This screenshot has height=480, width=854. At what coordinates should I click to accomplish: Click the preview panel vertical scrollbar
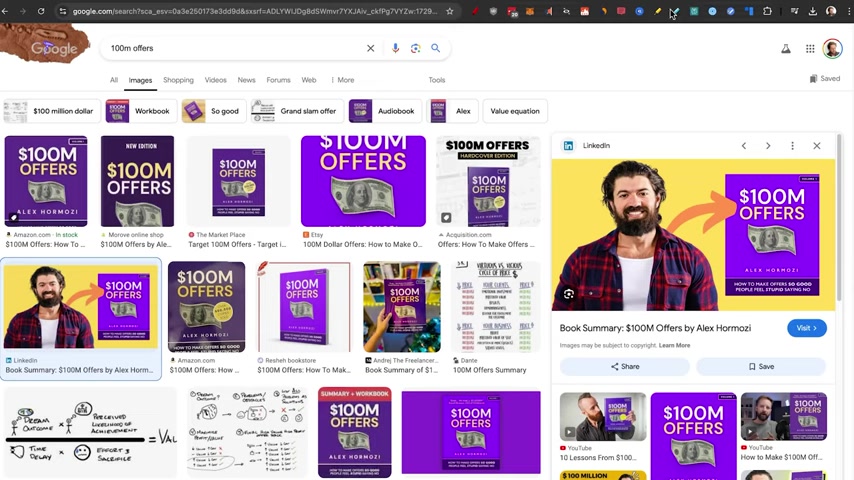click(839, 218)
